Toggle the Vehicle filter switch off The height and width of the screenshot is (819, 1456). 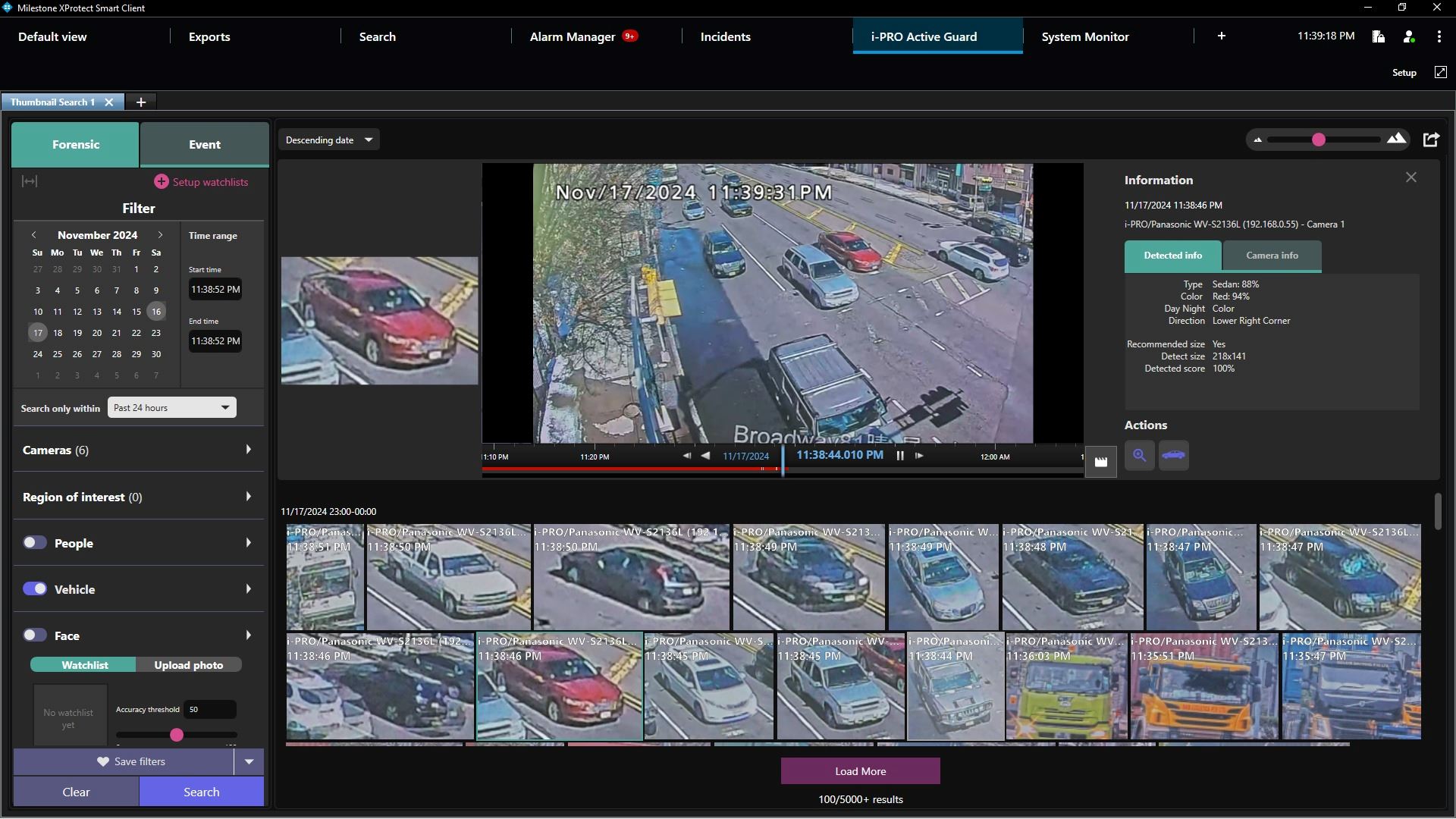pyautogui.click(x=35, y=589)
